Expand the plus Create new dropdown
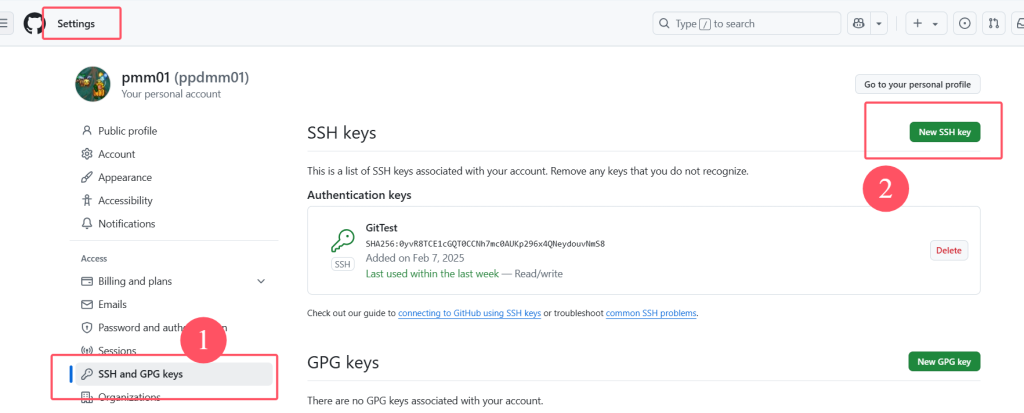The width and height of the screenshot is (1024, 413). (x=926, y=23)
